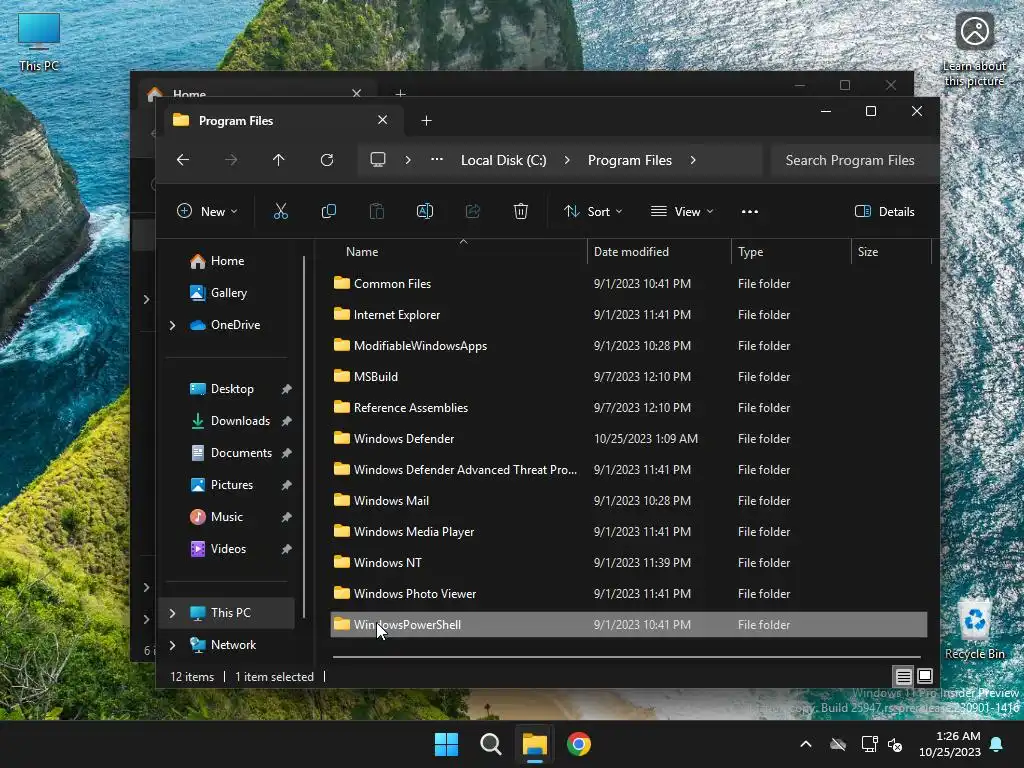Select the Windows Defender folder
The image size is (1024, 768).
[x=630, y=439]
